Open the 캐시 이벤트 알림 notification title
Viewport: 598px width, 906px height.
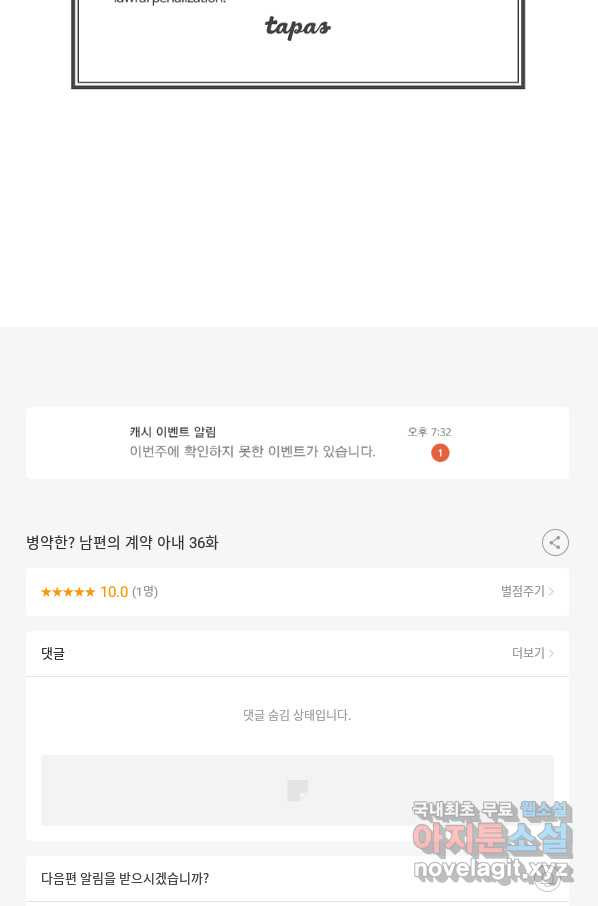173,432
